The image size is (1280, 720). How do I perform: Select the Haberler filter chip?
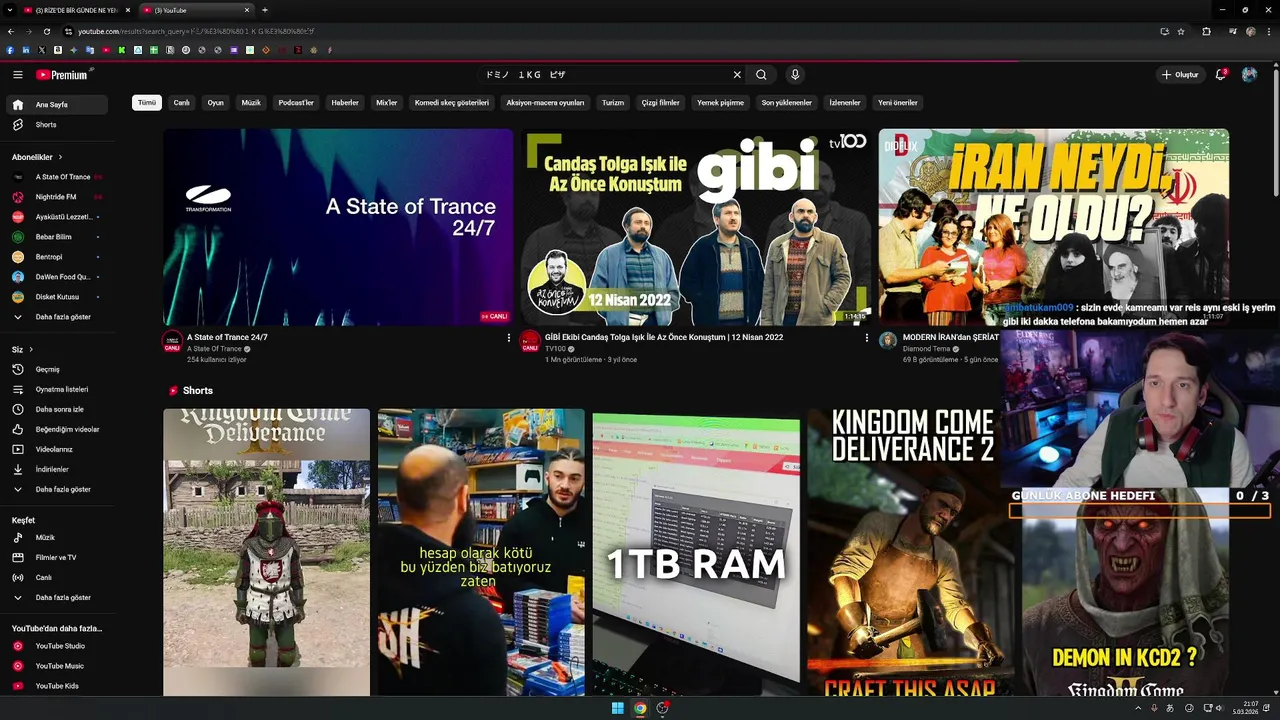click(345, 102)
